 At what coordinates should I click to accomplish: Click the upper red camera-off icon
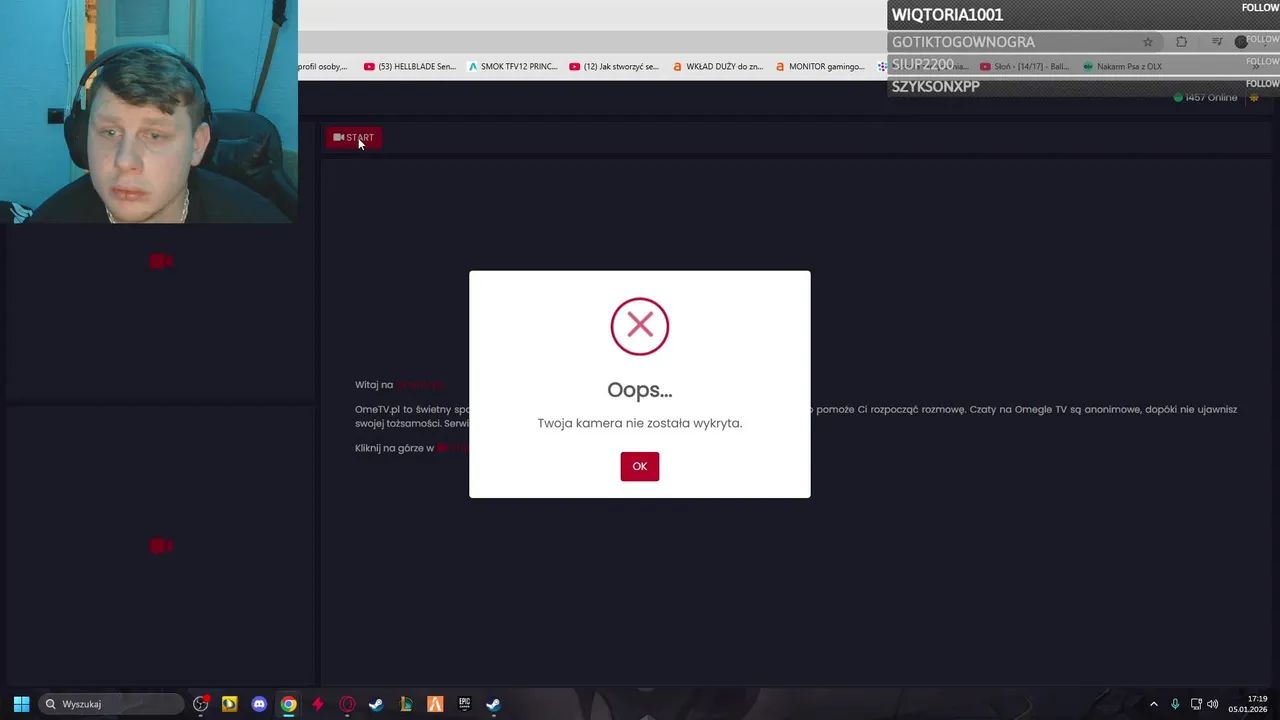[x=161, y=261]
